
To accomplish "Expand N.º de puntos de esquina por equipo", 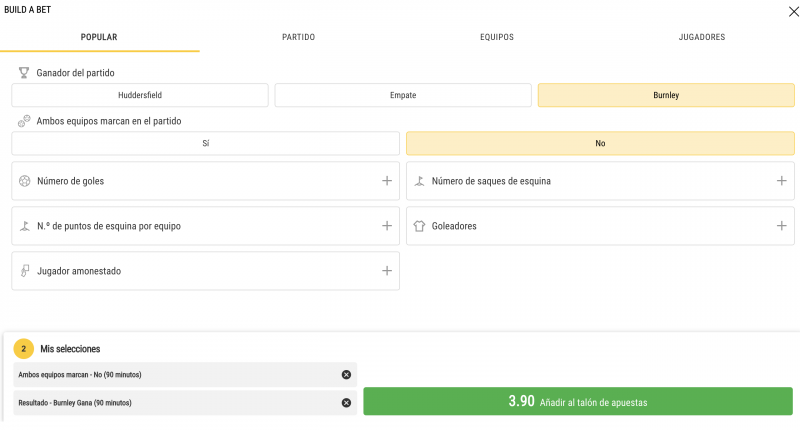I will (x=386, y=226).
